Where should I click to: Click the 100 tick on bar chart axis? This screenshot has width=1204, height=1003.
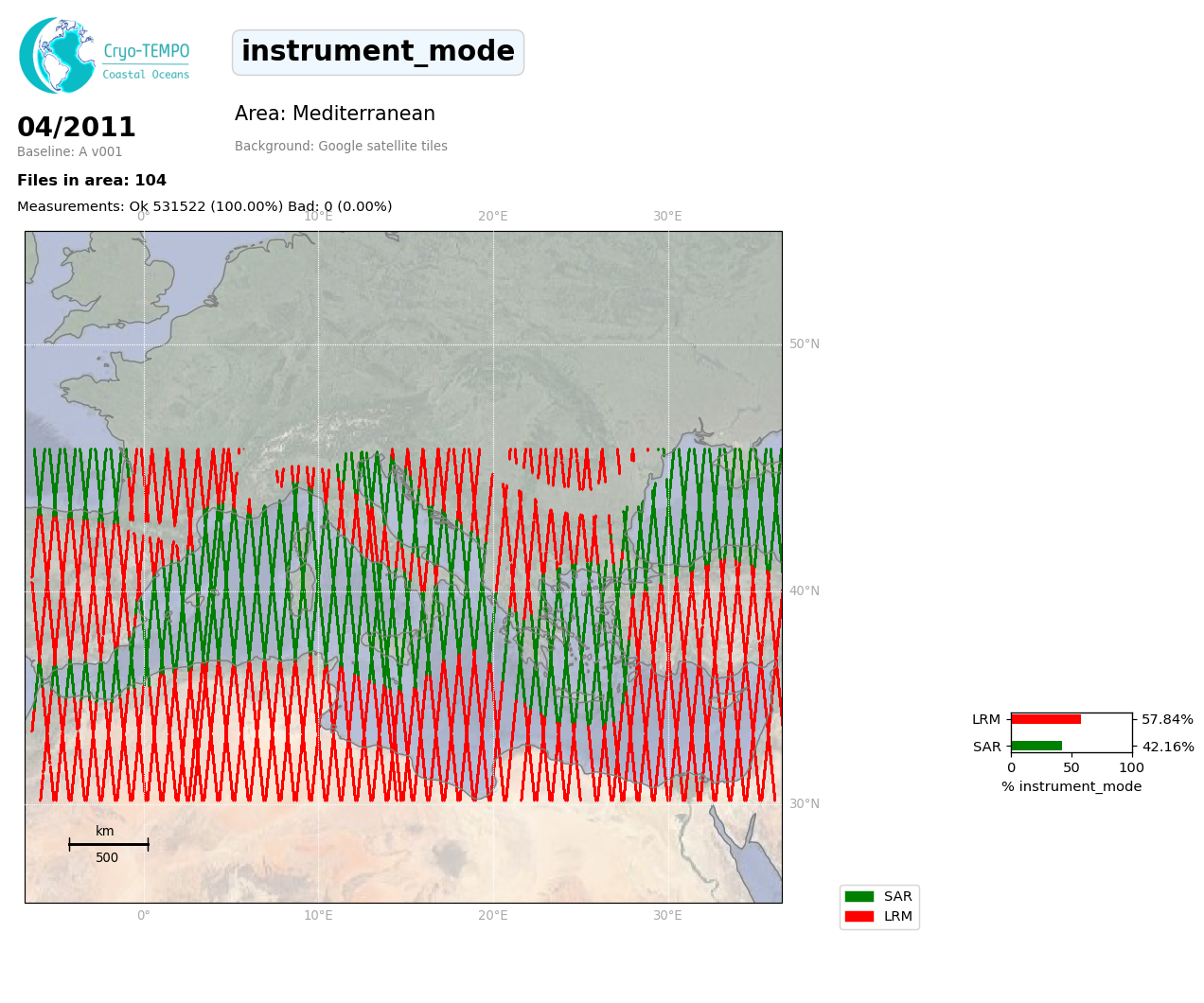tap(1132, 768)
